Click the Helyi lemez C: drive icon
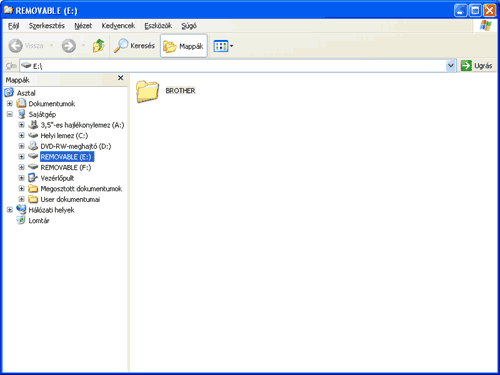This screenshot has height=375, width=500. (33, 135)
